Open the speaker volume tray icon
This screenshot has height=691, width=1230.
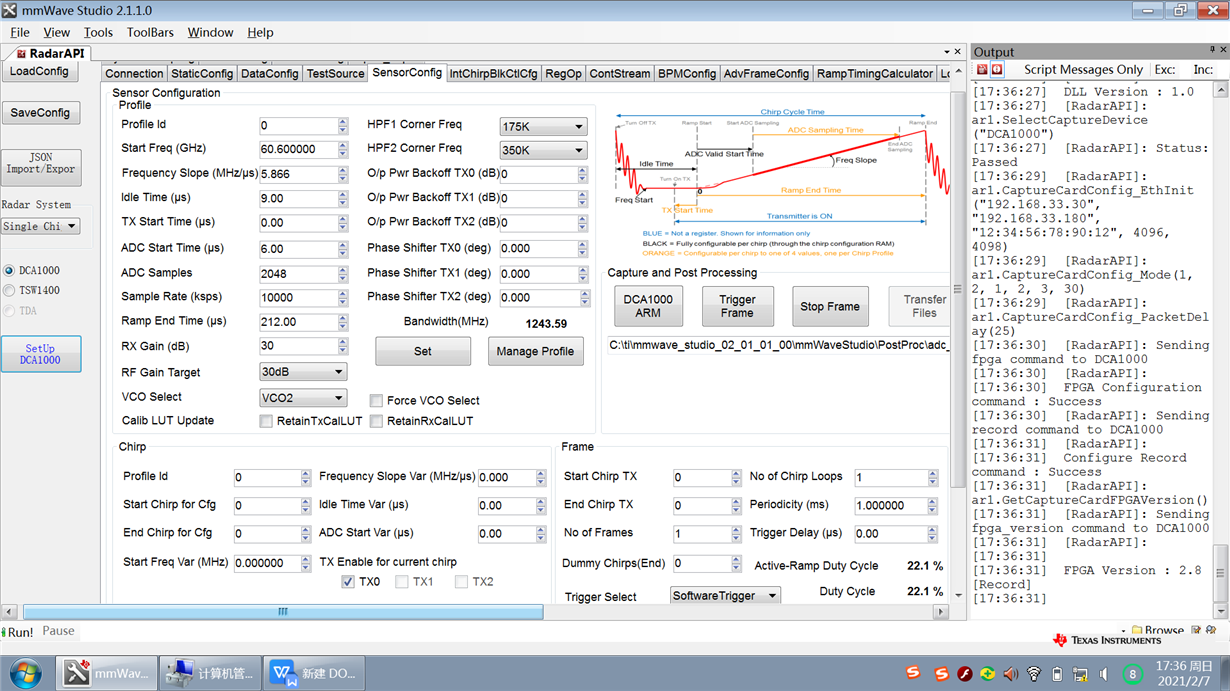tap(1010, 674)
